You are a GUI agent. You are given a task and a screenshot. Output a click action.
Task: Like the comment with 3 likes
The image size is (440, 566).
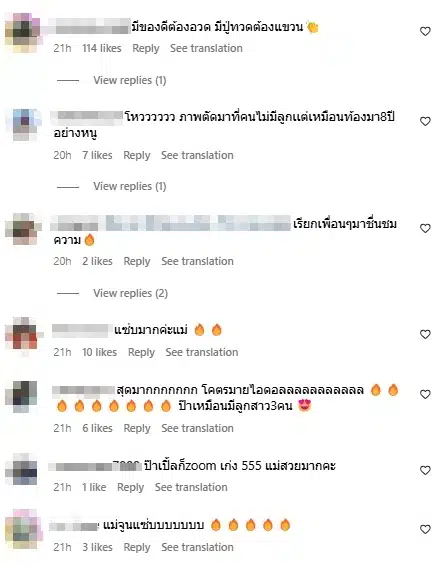coord(425,530)
